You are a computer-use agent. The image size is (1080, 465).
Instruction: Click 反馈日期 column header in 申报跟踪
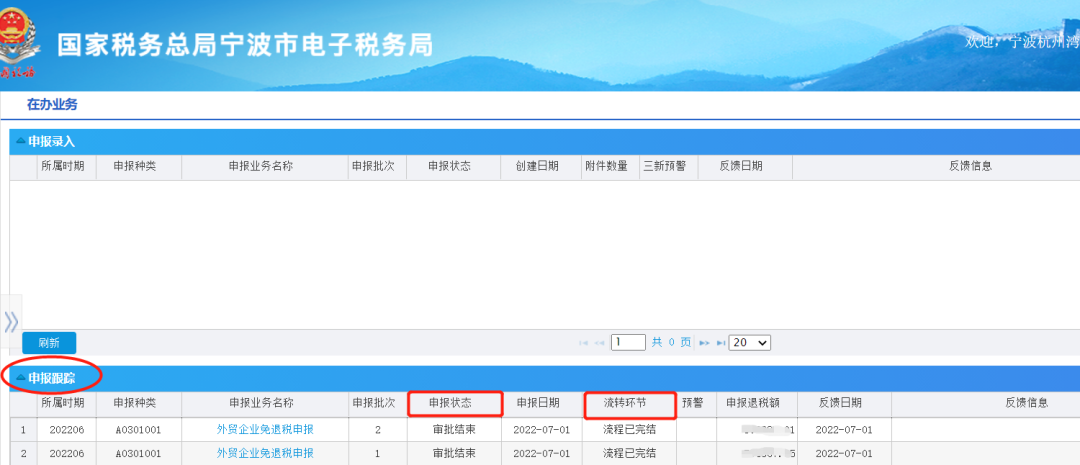[x=840, y=403]
